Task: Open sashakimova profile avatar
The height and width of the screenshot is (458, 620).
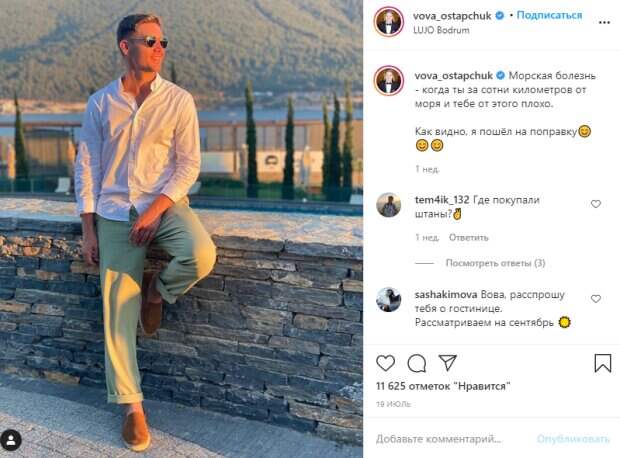Action: 389,299
